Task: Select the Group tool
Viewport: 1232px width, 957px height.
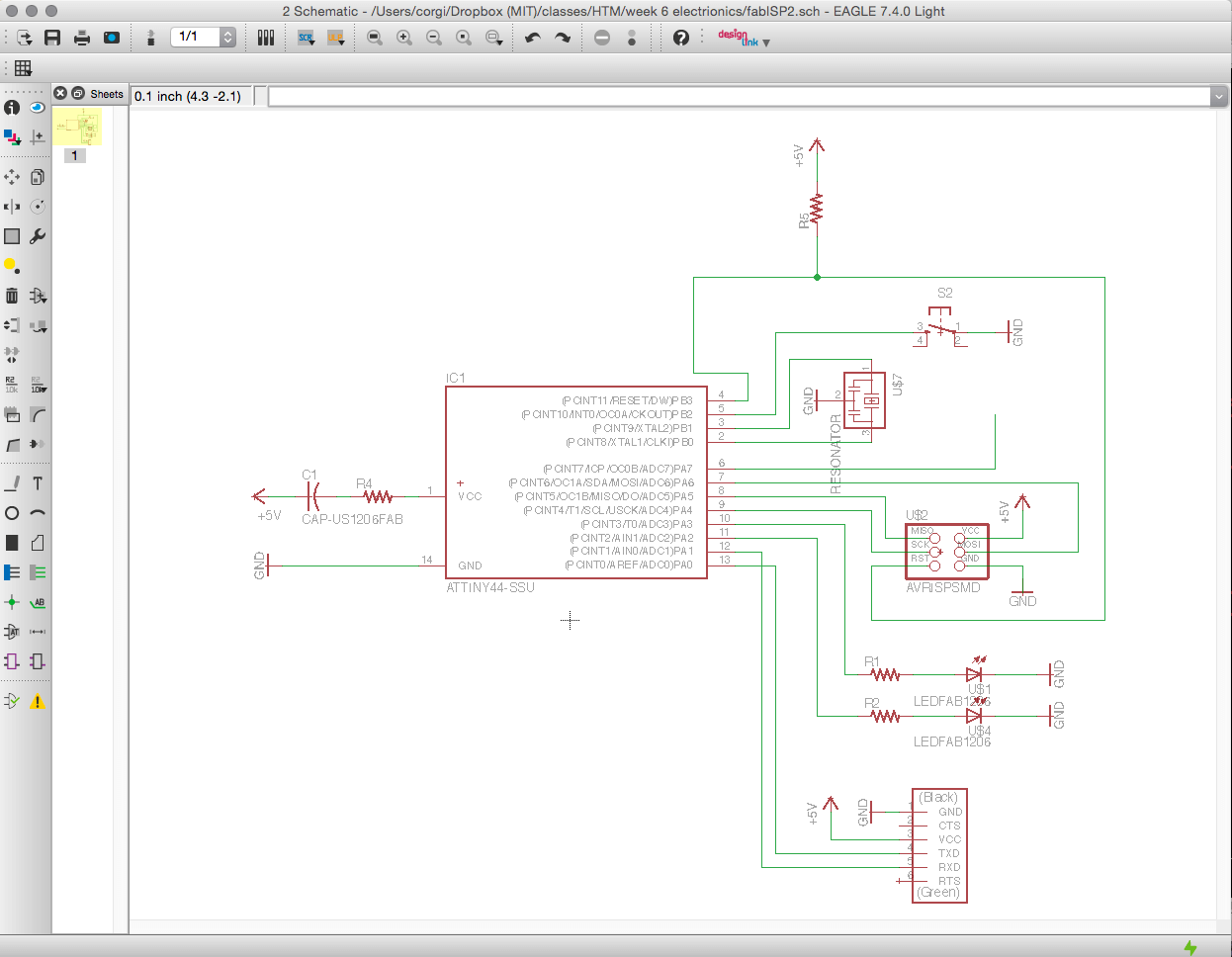Action: tap(12, 236)
